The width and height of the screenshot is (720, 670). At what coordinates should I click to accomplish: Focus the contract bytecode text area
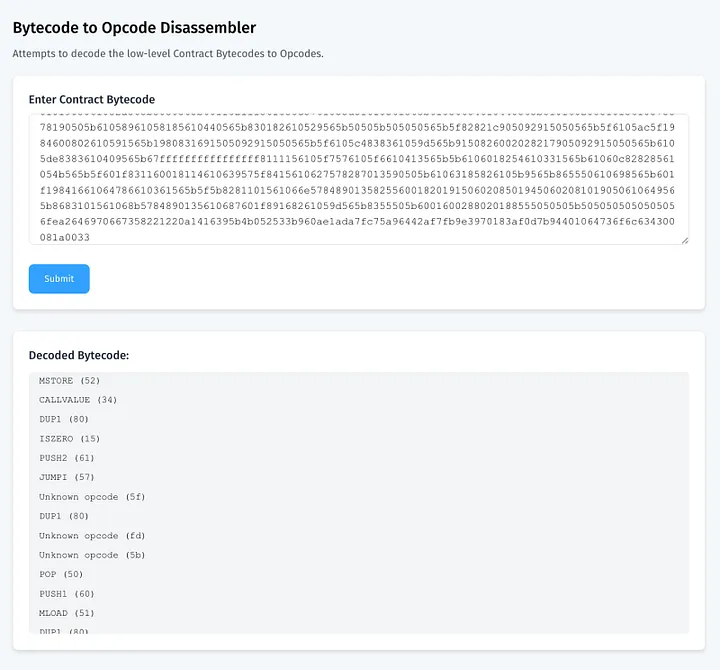click(x=358, y=177)
